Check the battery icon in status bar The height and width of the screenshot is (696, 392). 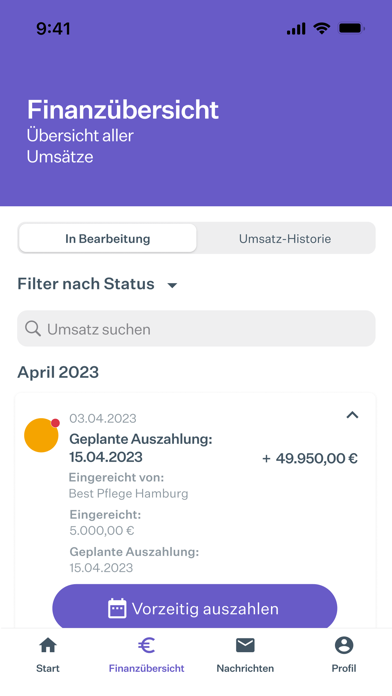point(352,29)
